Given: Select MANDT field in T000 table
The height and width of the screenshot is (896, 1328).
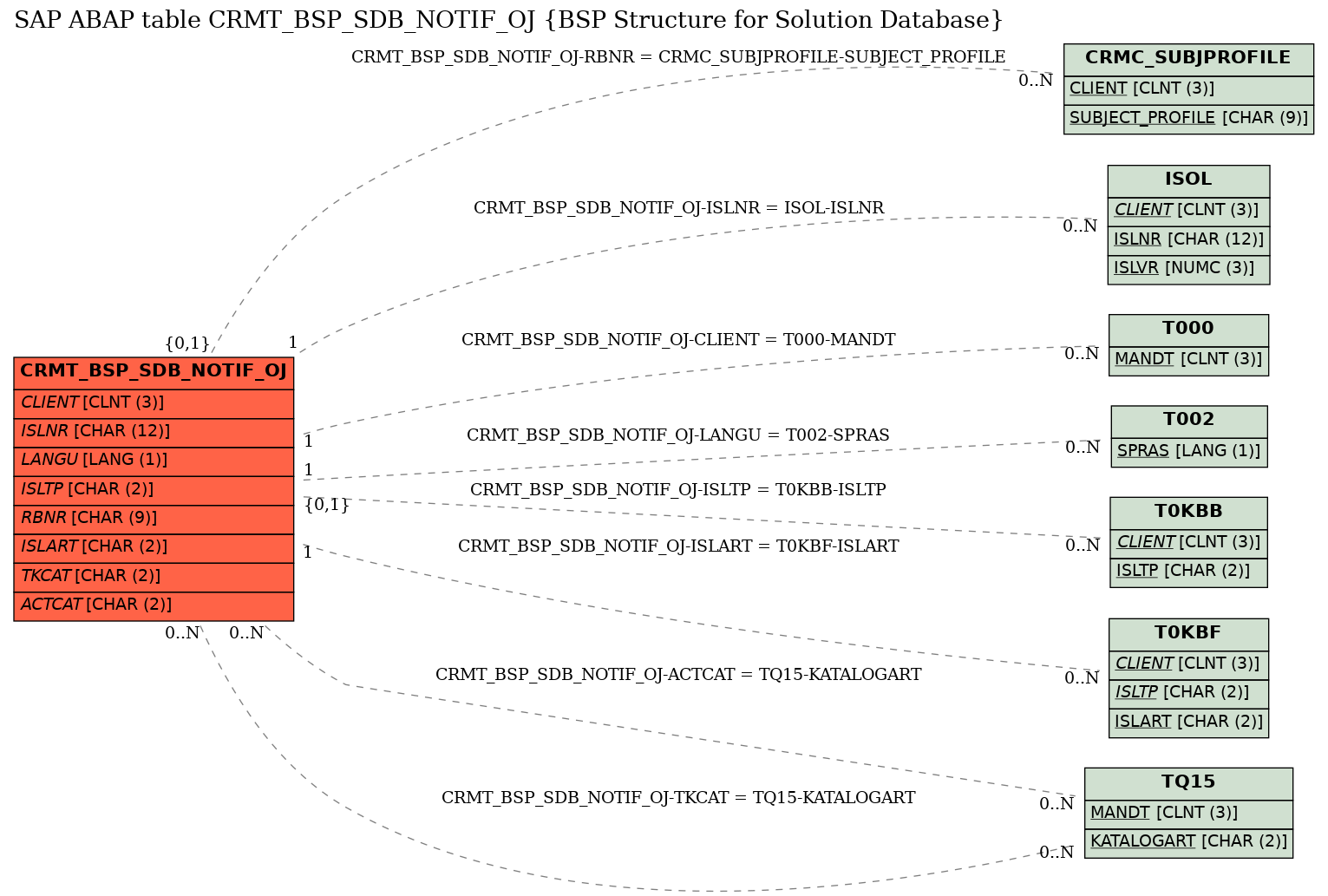Looking at the screenshot, I should click(x=1188, y=360).
